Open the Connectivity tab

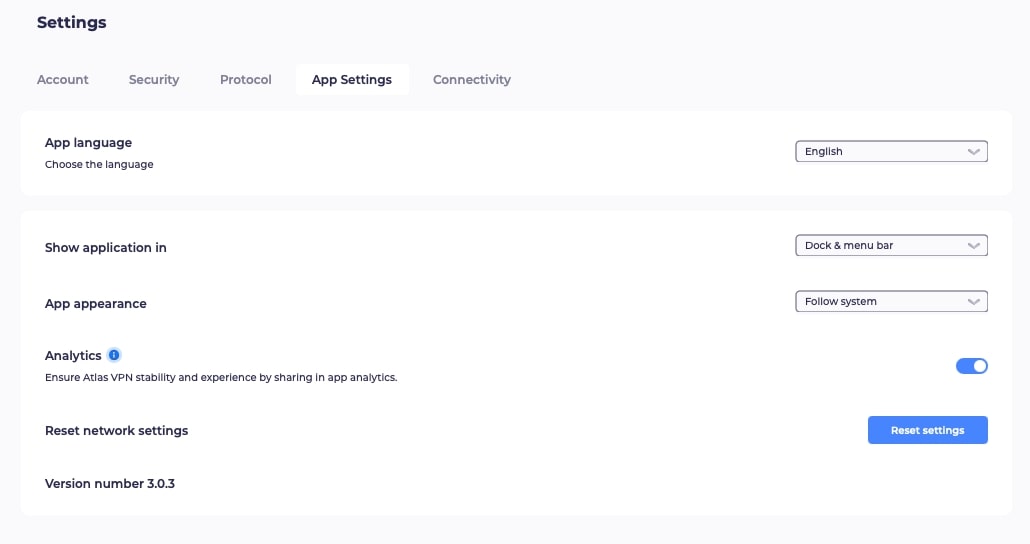[x=472, y=79]
